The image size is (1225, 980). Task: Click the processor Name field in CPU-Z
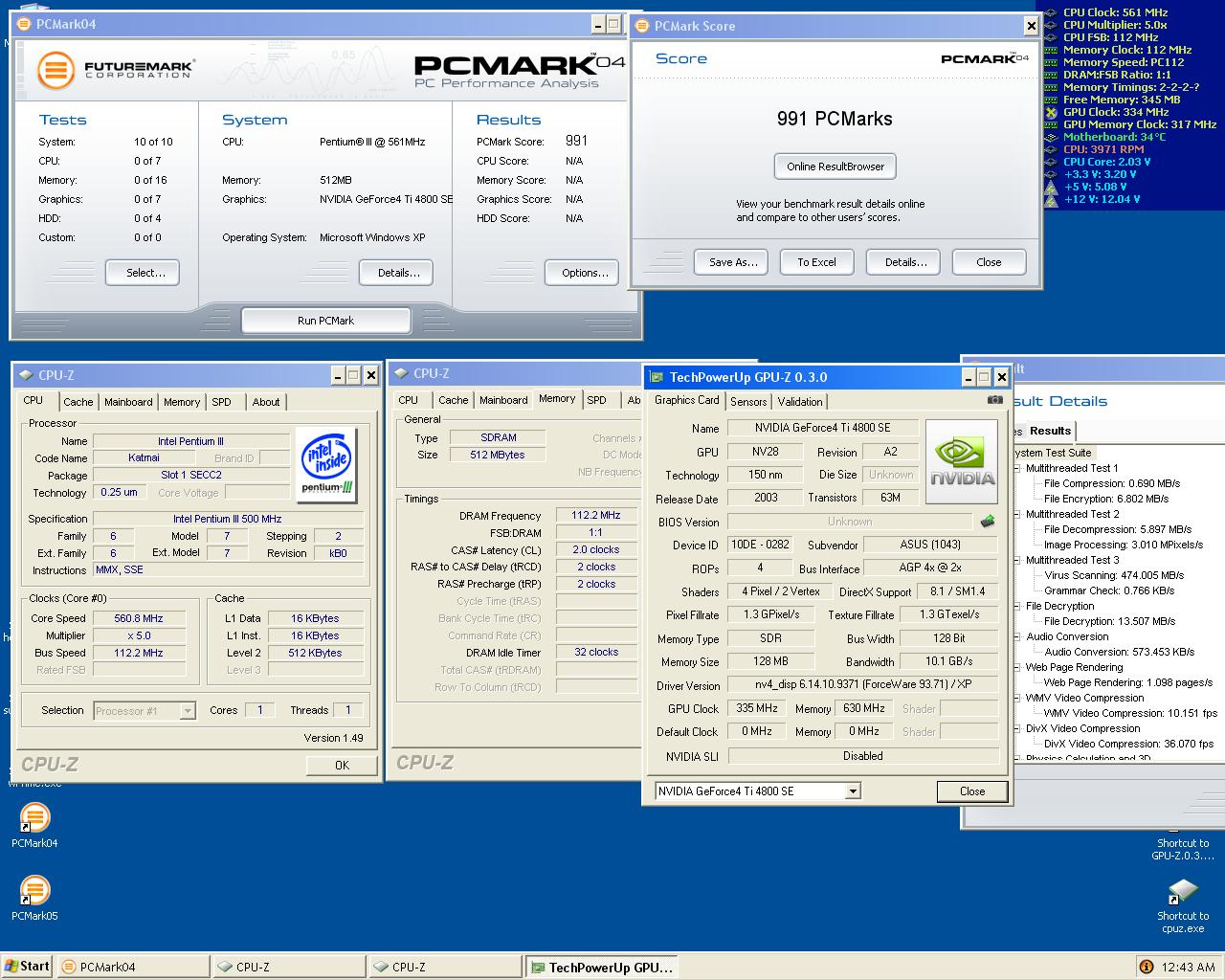(x=190, y=441)
